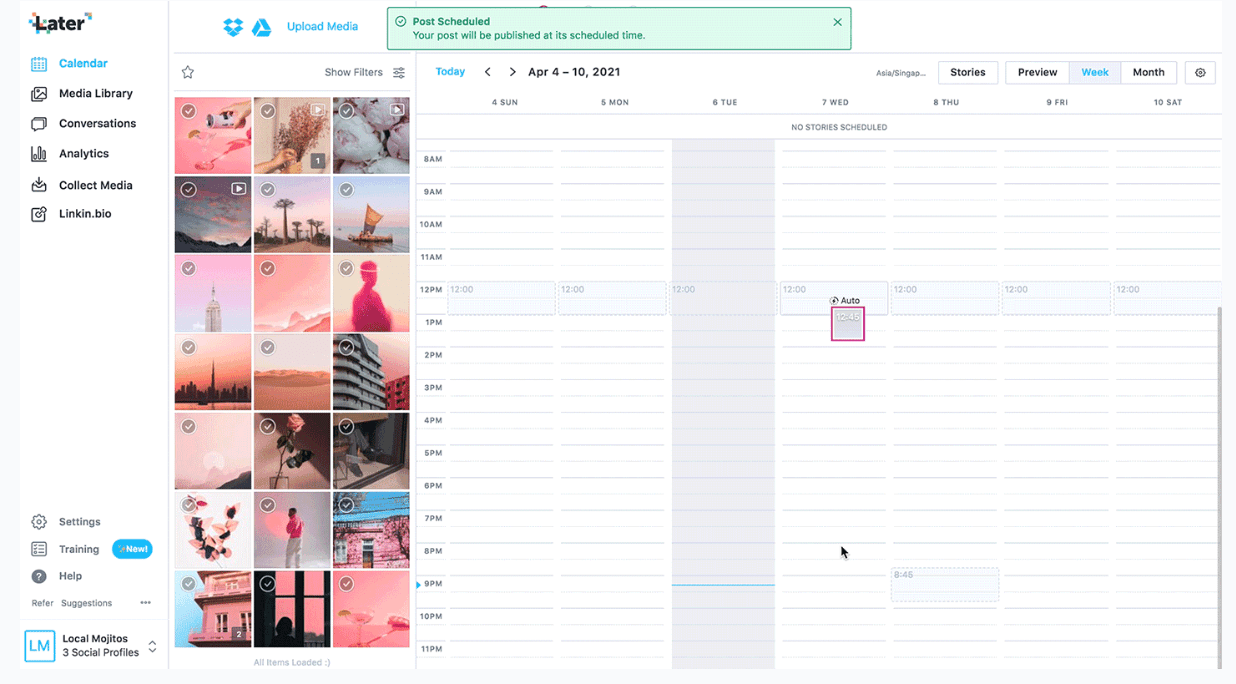1236x684 pixels.
Task: Select the dried flowers bouquet checkbox
Action: click(268, 112)
